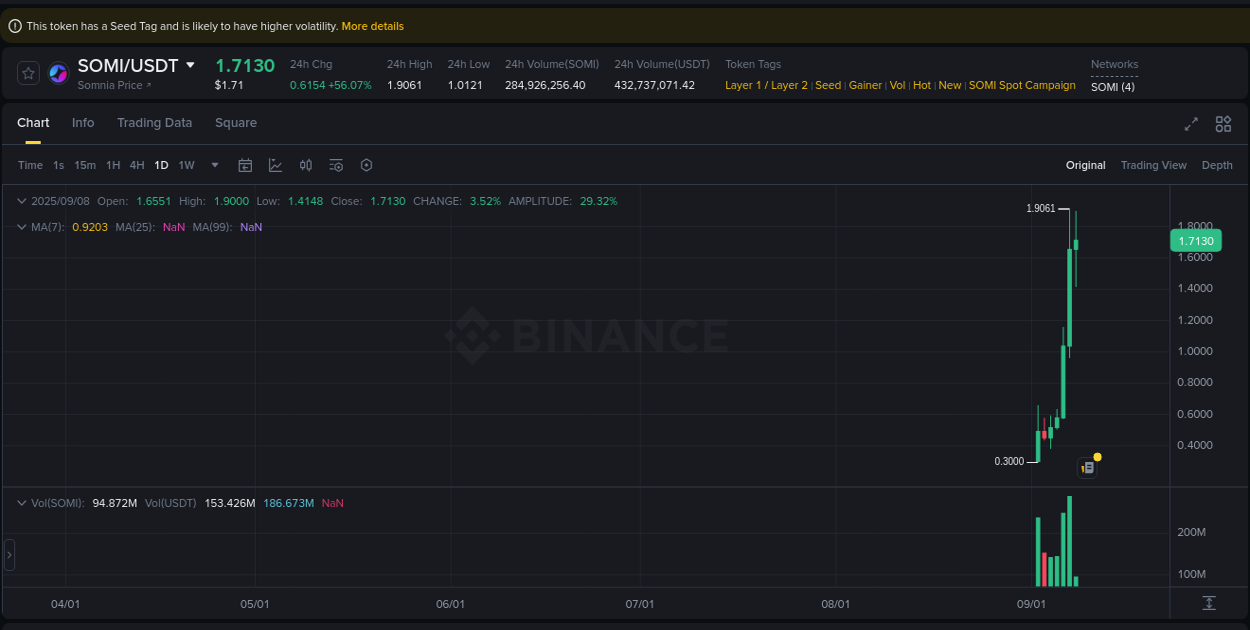Switch to the Trading Data tab
Image resolution: width=1250 pixels, height=630 pixels.
click(x=154, y=122)
